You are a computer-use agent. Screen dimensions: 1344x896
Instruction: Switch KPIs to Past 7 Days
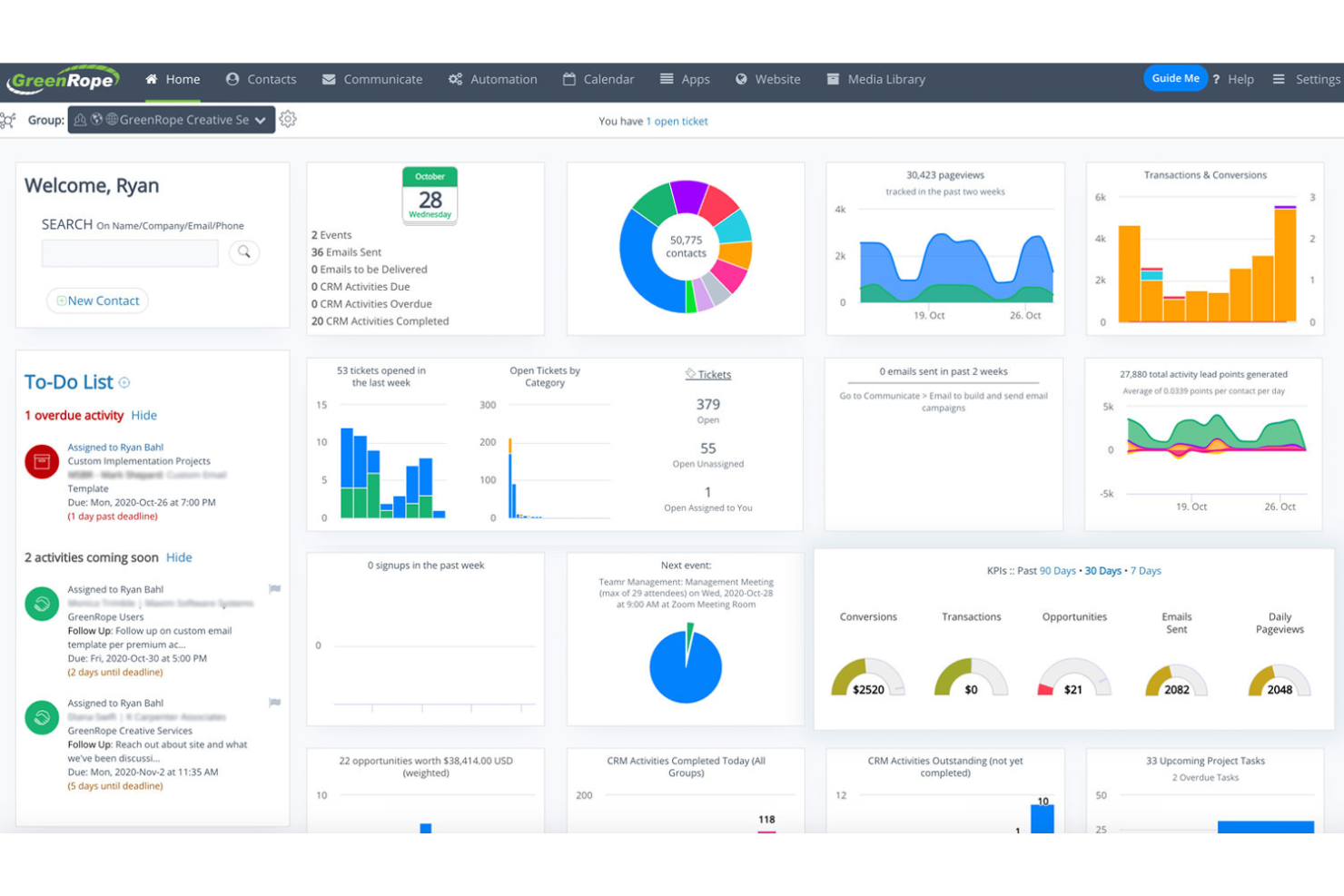tap(1145, 571)
